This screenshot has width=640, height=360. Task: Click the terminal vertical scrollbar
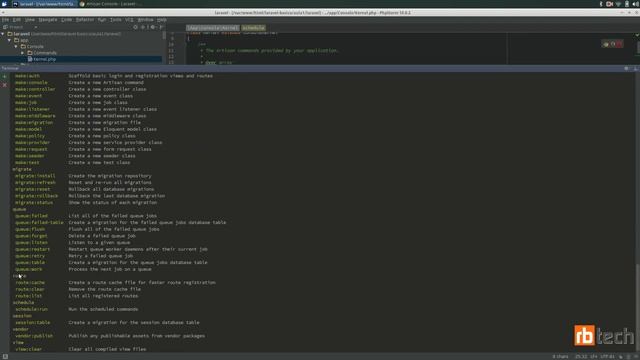[x=637, y=306]
